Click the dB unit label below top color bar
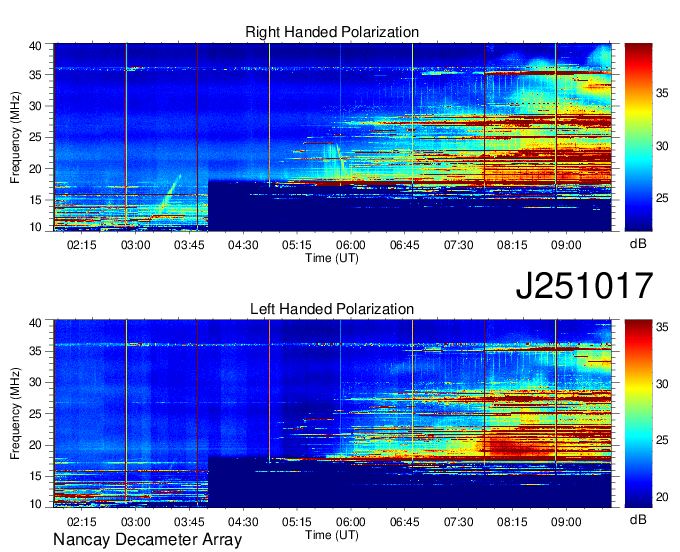680x552 pixels. pyautogui.click(x=638, y=244)
